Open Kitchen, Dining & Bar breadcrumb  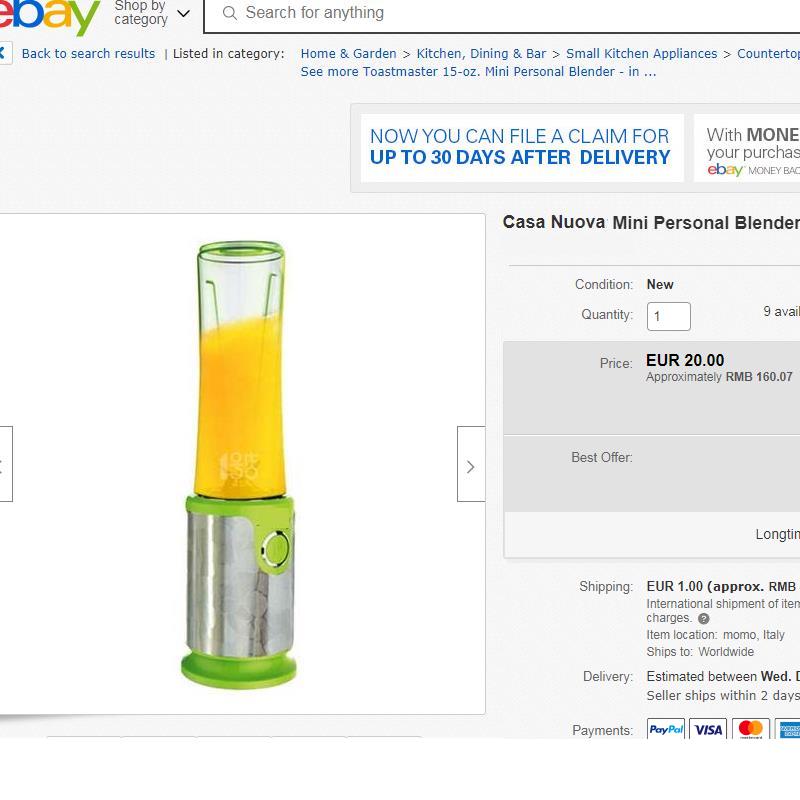tap(481, 54)
